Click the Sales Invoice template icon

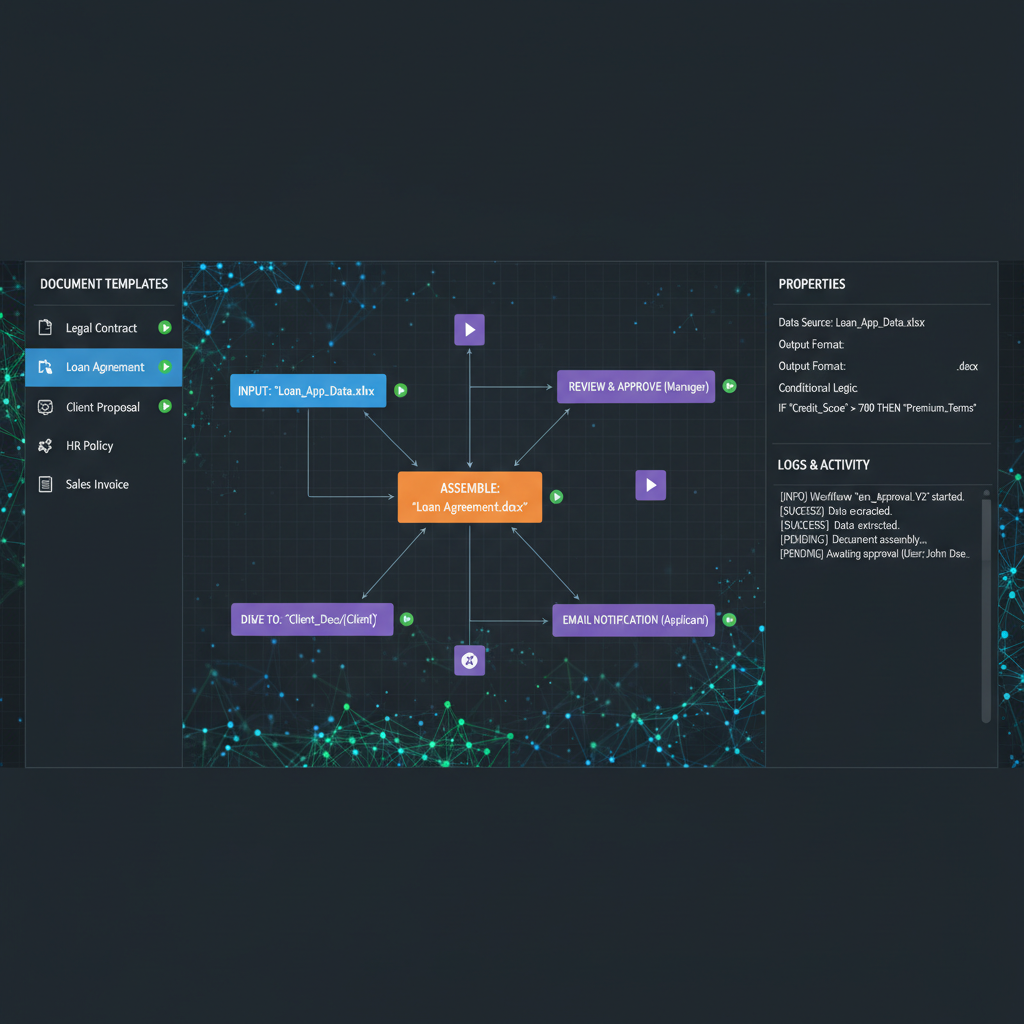[44, 484]
